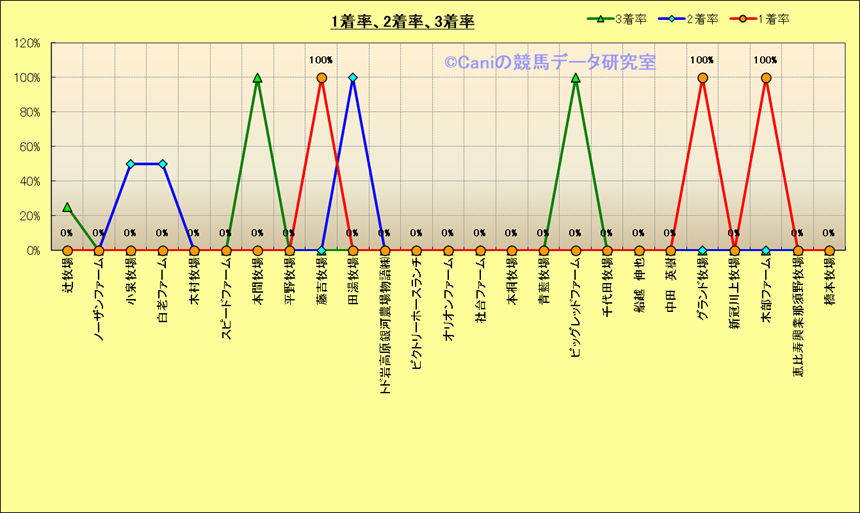Click red 100% marker above グランド牧場
Image resolution: width=860 pixels, height=513 pixels.
point(702,78)
